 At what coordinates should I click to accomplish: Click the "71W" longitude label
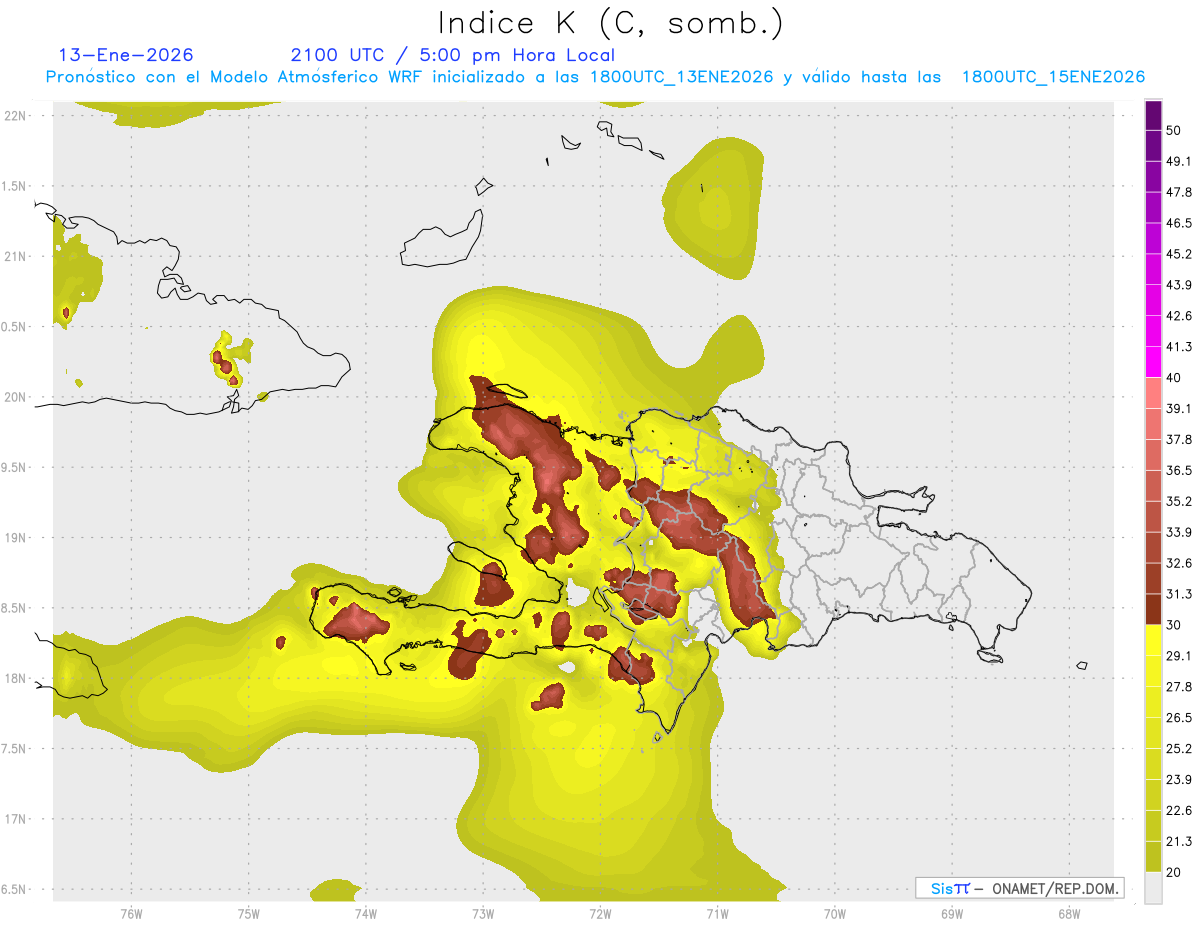717,913
